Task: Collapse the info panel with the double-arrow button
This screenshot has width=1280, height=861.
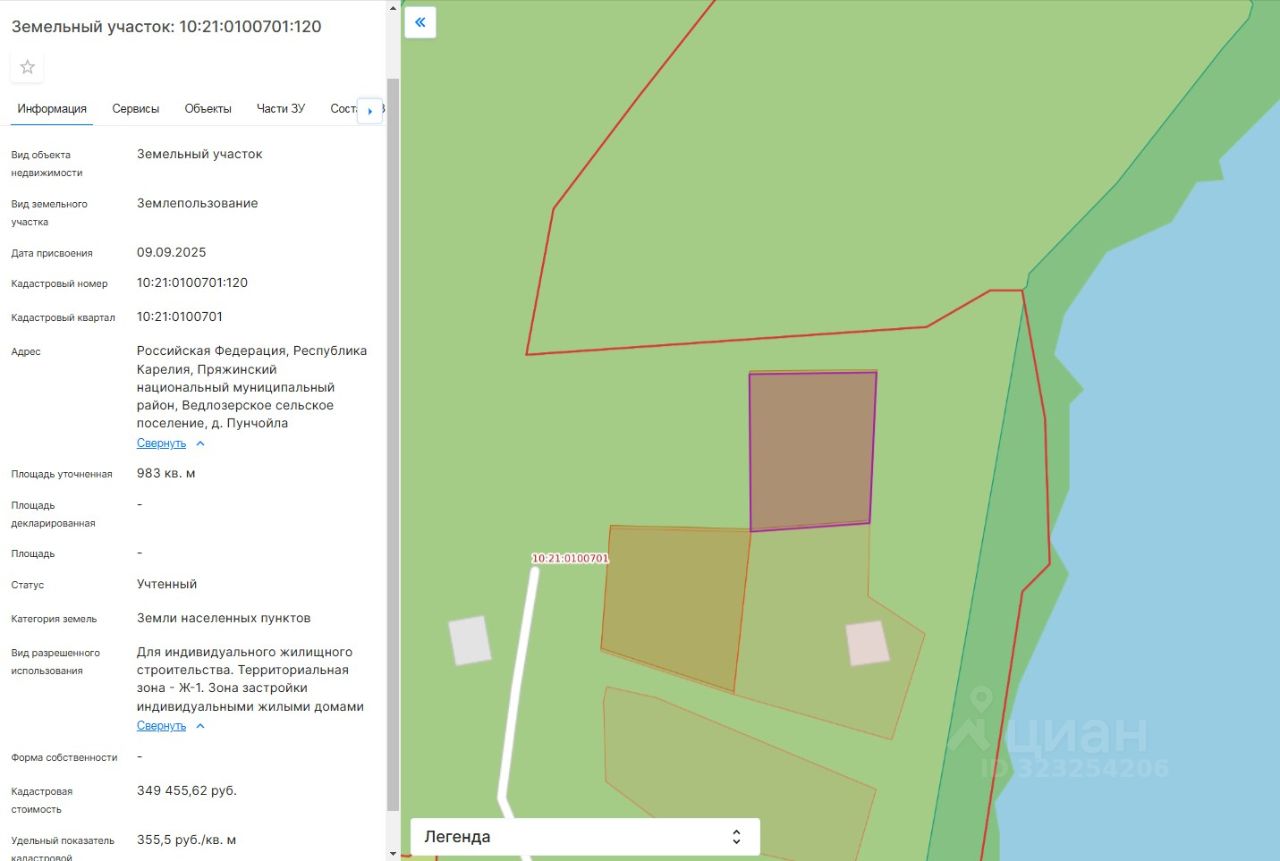Action: tap(420, 22)
